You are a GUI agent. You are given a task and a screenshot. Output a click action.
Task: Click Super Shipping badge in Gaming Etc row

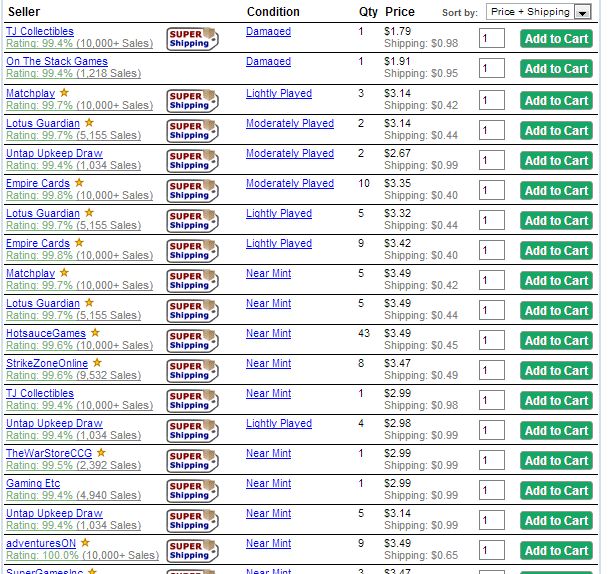(192, 490)
